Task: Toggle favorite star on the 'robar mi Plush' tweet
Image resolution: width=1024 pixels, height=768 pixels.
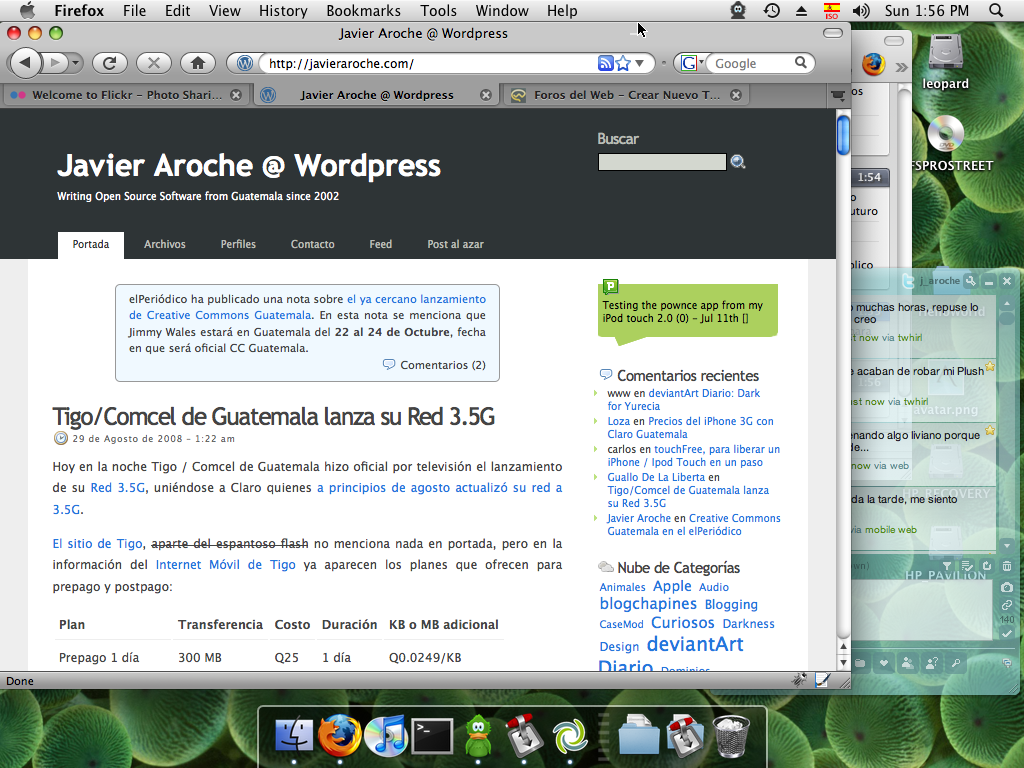Action: (990, 367)
